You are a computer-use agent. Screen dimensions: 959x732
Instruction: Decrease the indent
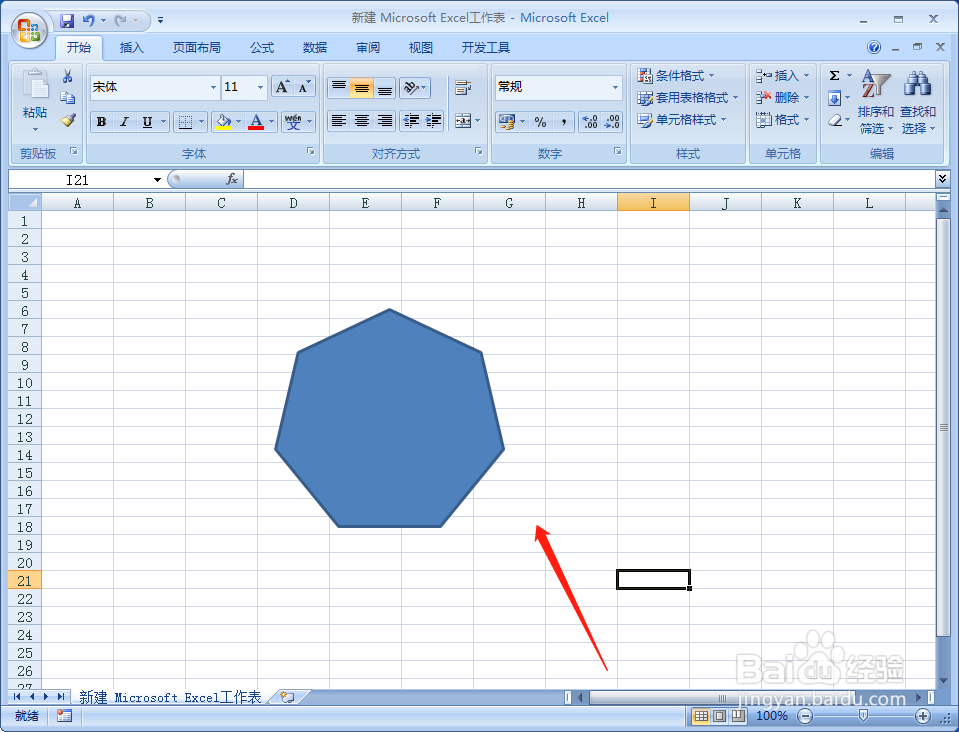click(411, 120)
